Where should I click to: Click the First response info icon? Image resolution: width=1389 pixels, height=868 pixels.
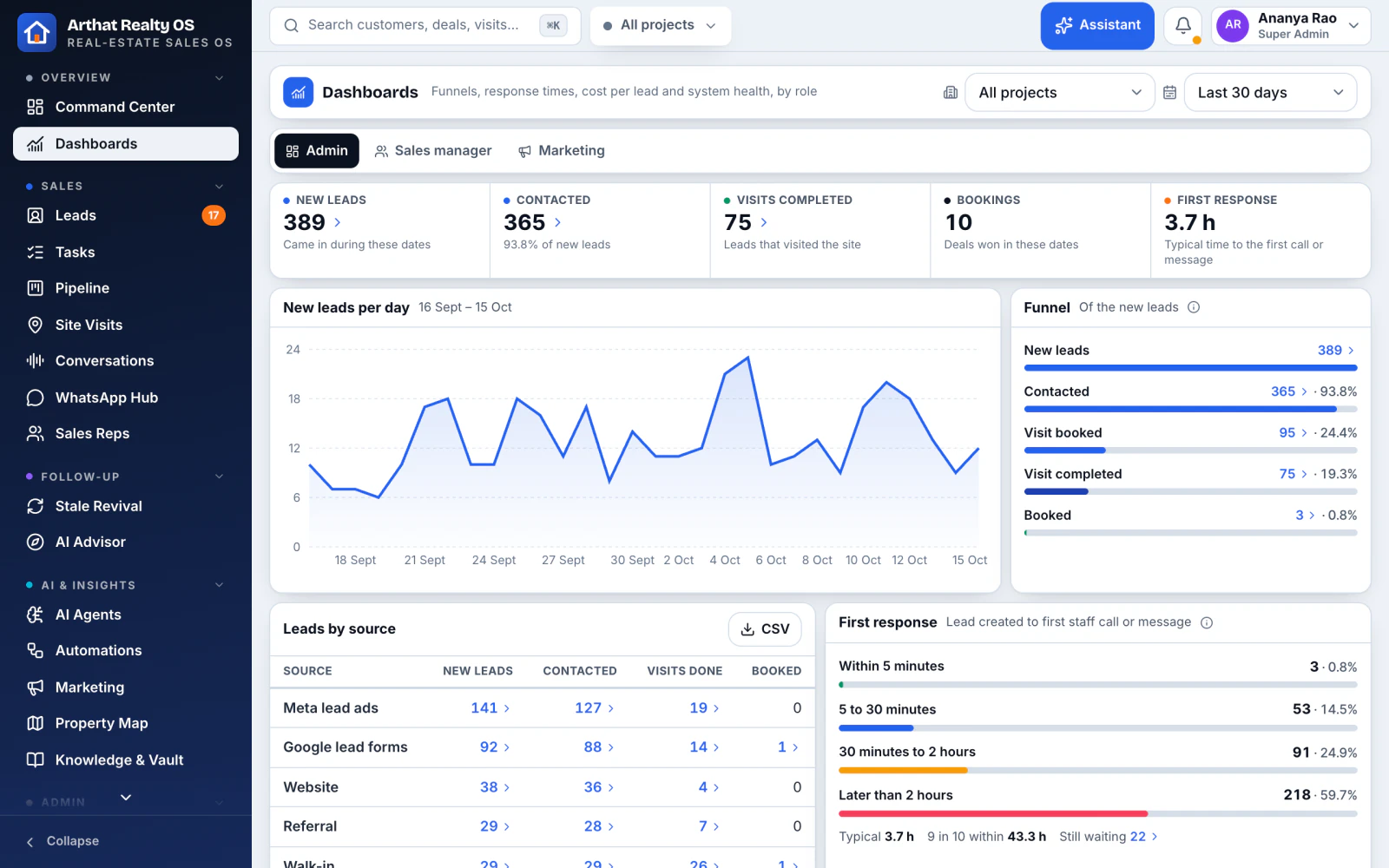pos(1207,622)
